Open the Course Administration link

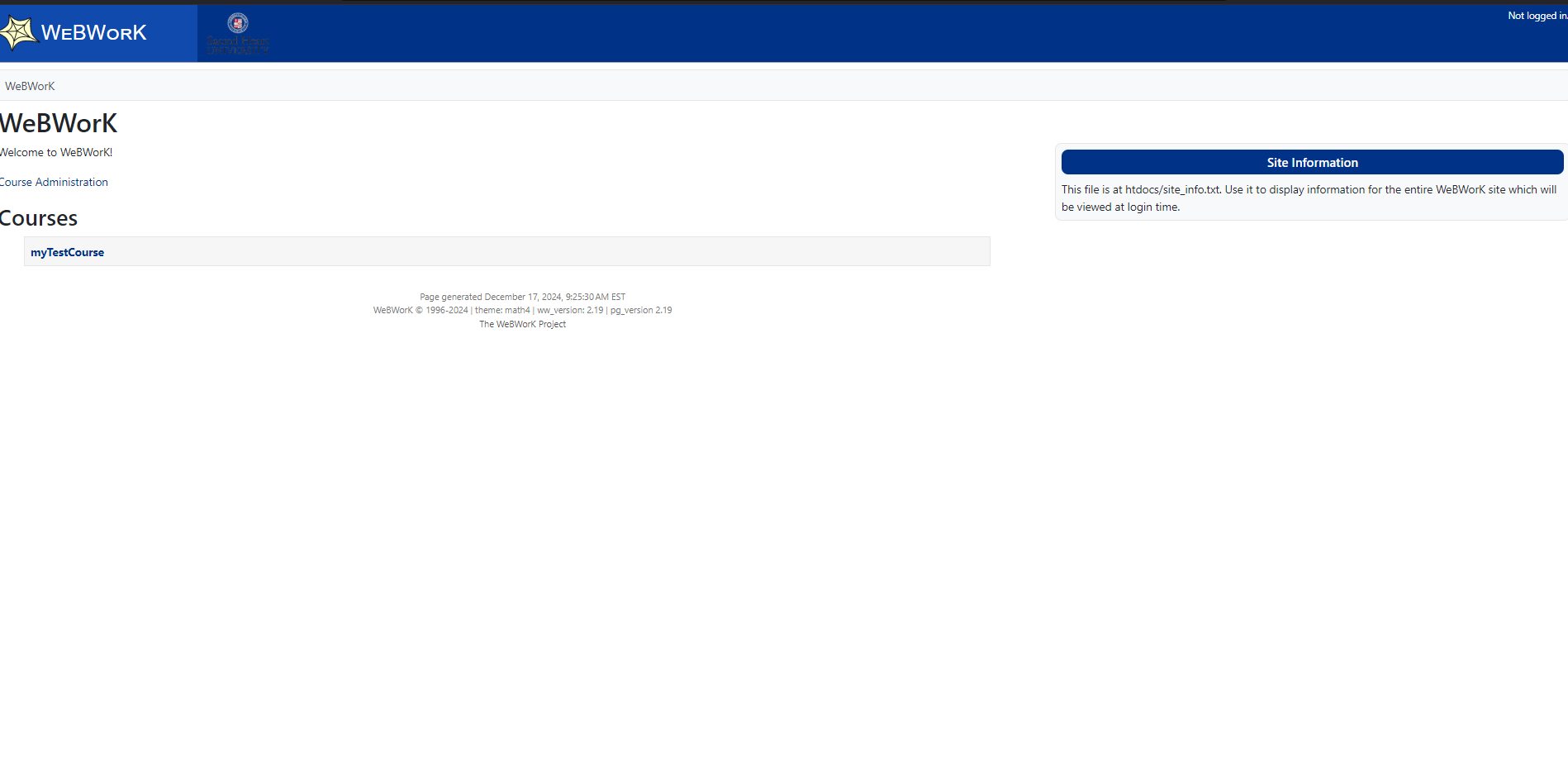[54, 182]
